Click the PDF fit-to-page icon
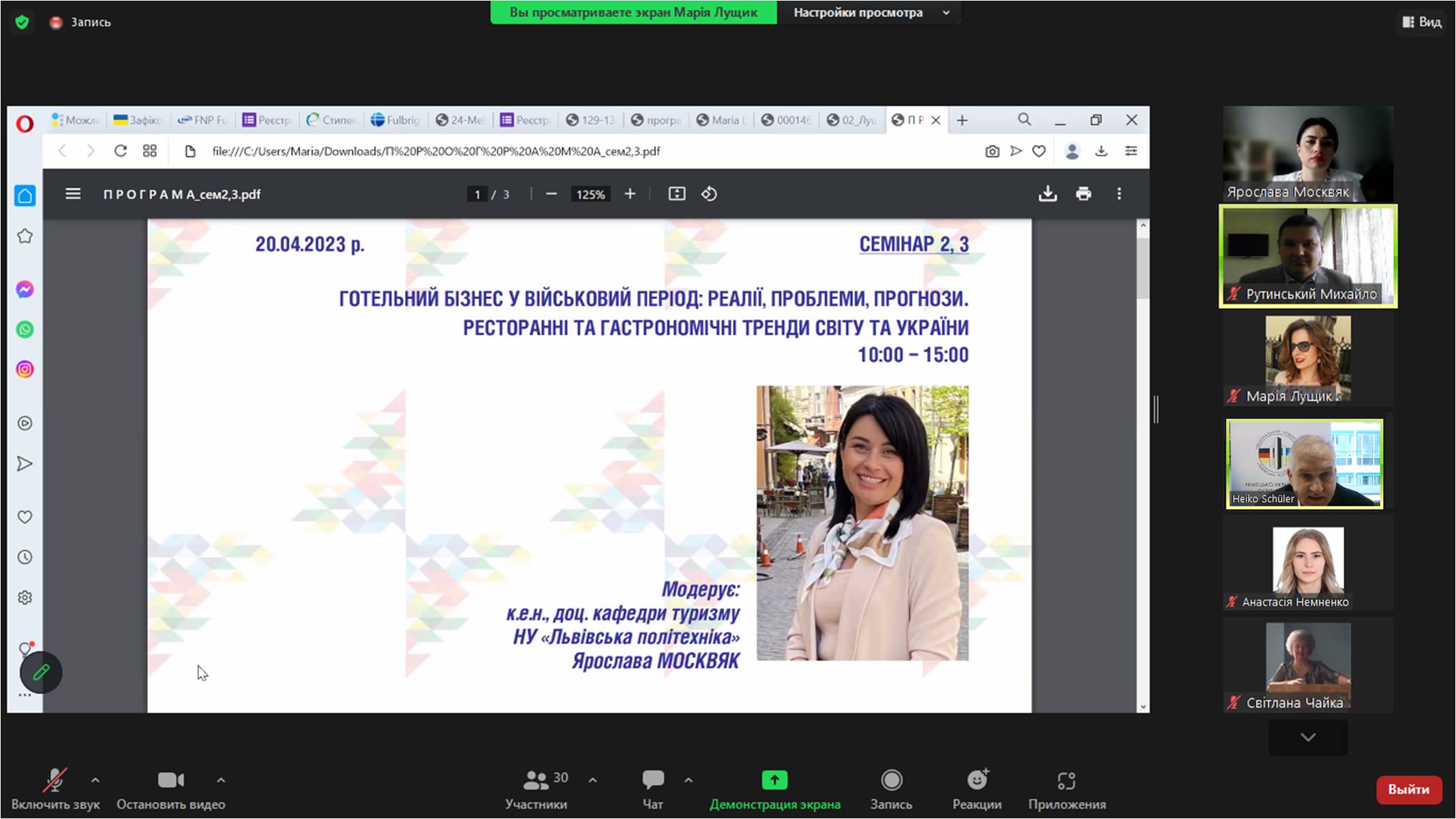This screenshot has width=1456, height=819. pos(676,194)
